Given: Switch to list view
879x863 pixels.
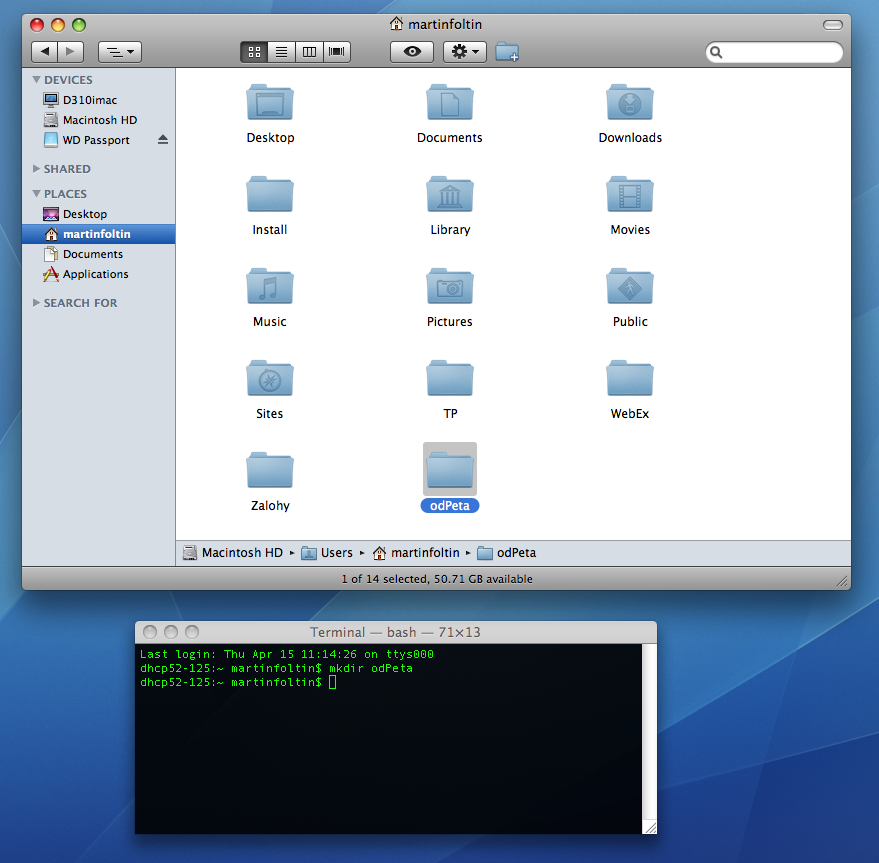Looking at the screenshot, I should [x=281, y=52].
